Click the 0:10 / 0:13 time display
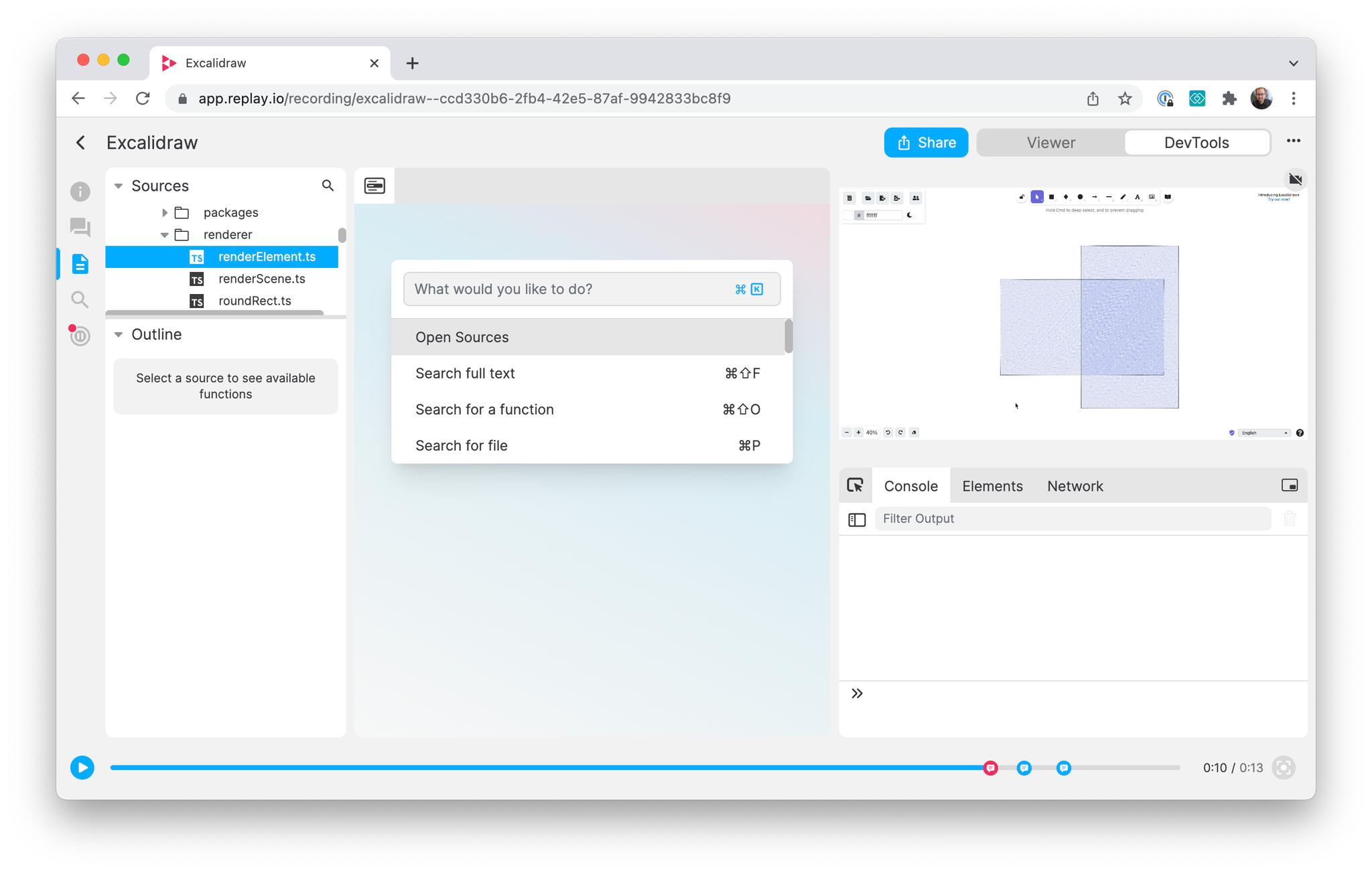Image resolution: width=1372 pixels, height=874 pixels. click(1233, 768)
